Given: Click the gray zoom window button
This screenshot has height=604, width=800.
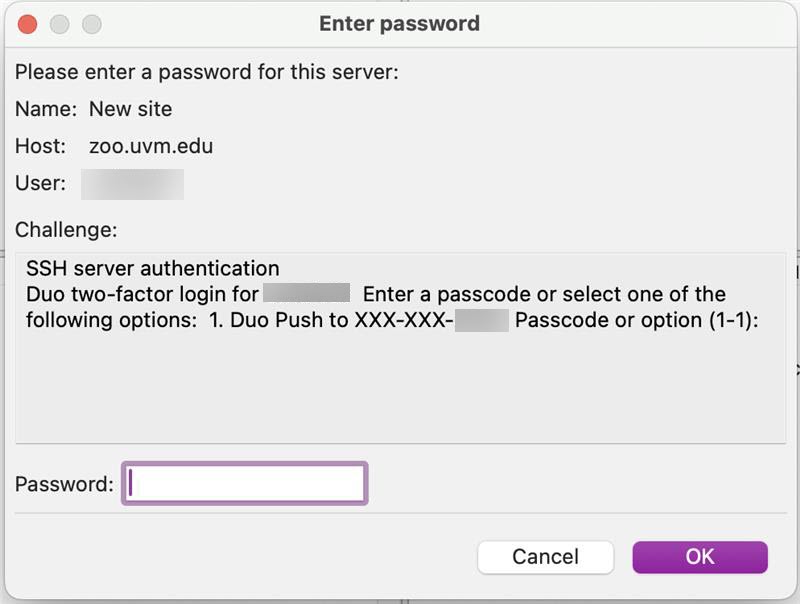Looking at the screenshot, I should tap(92, 23).
